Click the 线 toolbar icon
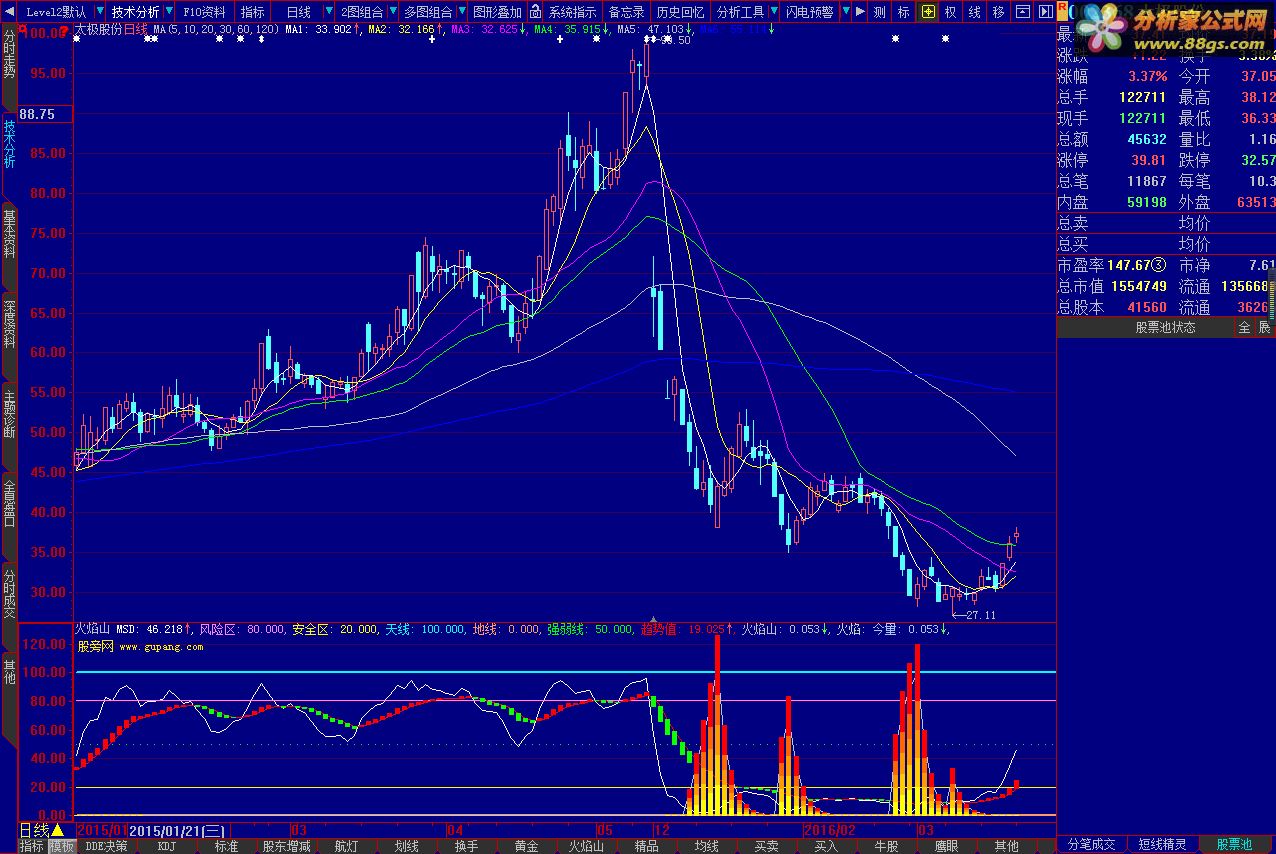Screen dimensions: 1276x854 (975, 12)
